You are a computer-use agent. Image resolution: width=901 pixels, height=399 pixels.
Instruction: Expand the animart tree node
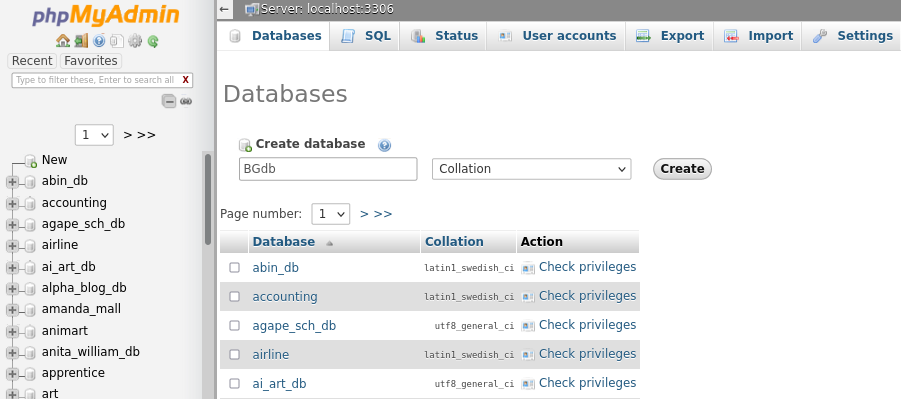click(x=12, y=332)
